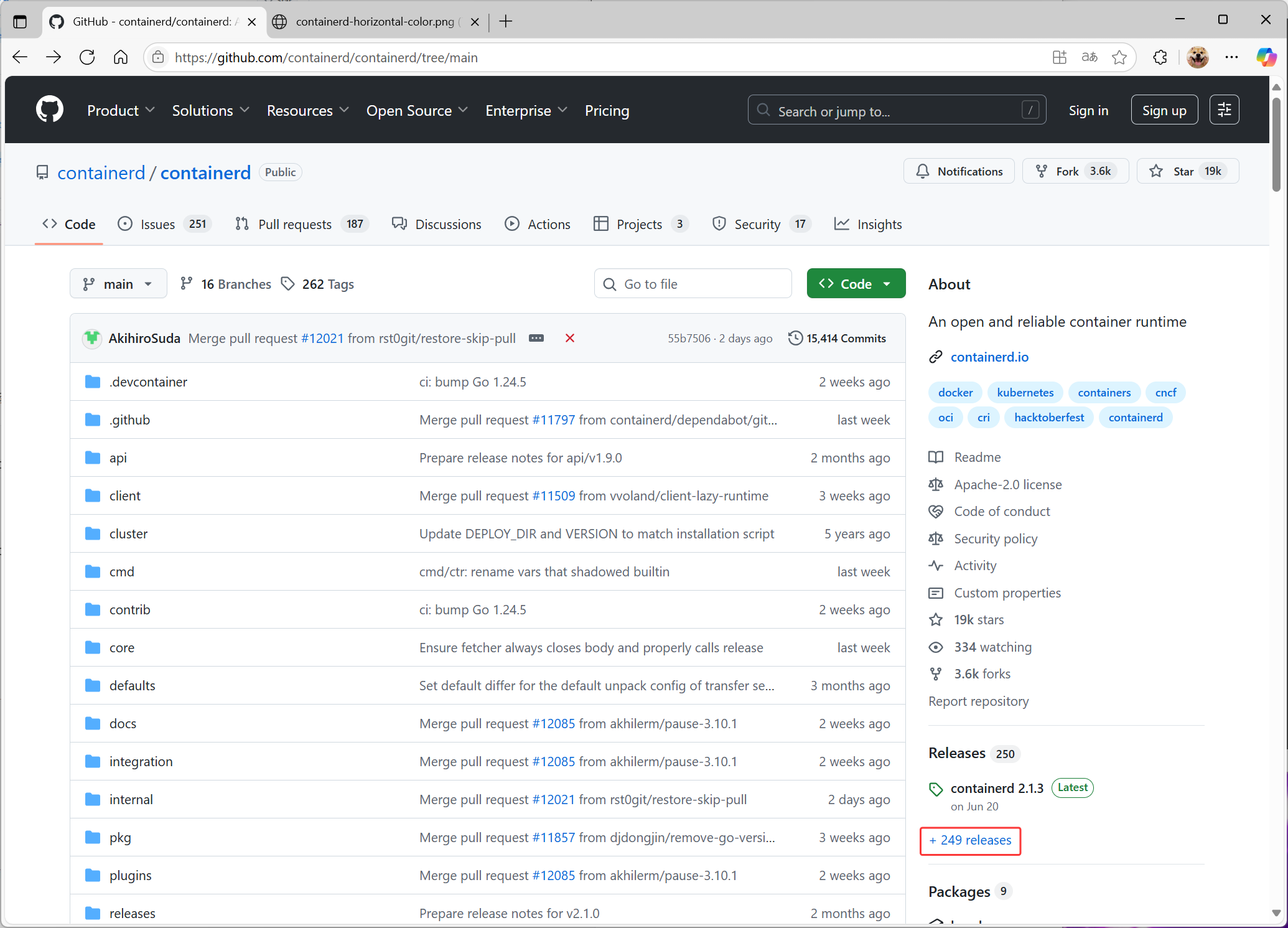Open the containerd.io website link

(989, 357)
